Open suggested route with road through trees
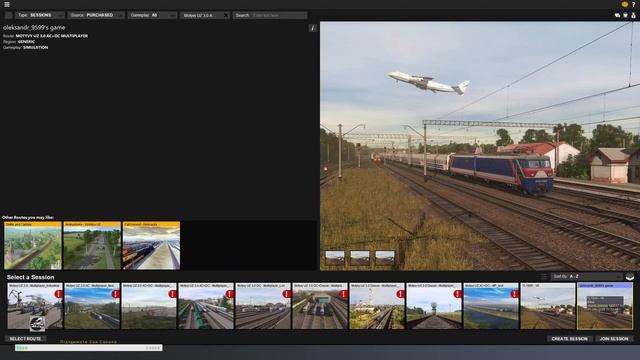Screen dimensions: 640x360 tap(92, 246)
